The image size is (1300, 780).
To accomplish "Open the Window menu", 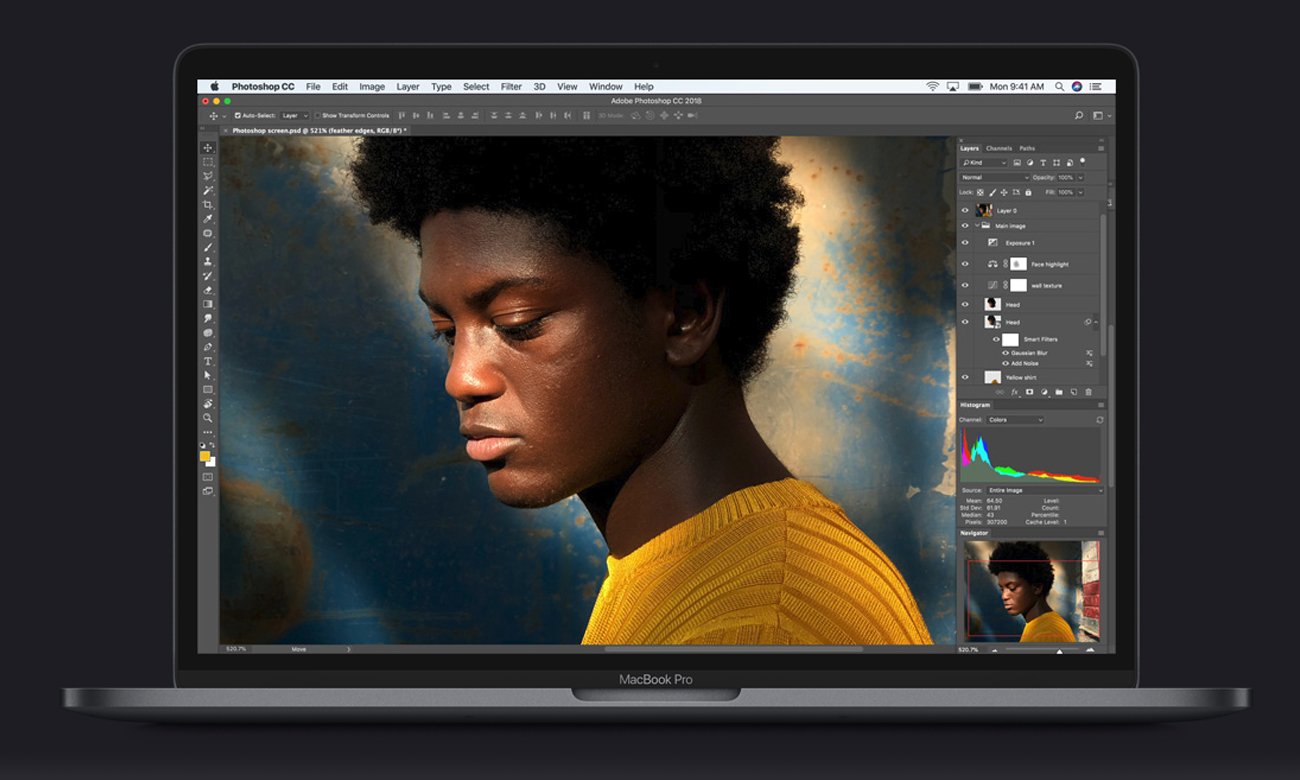I will 606,87.
